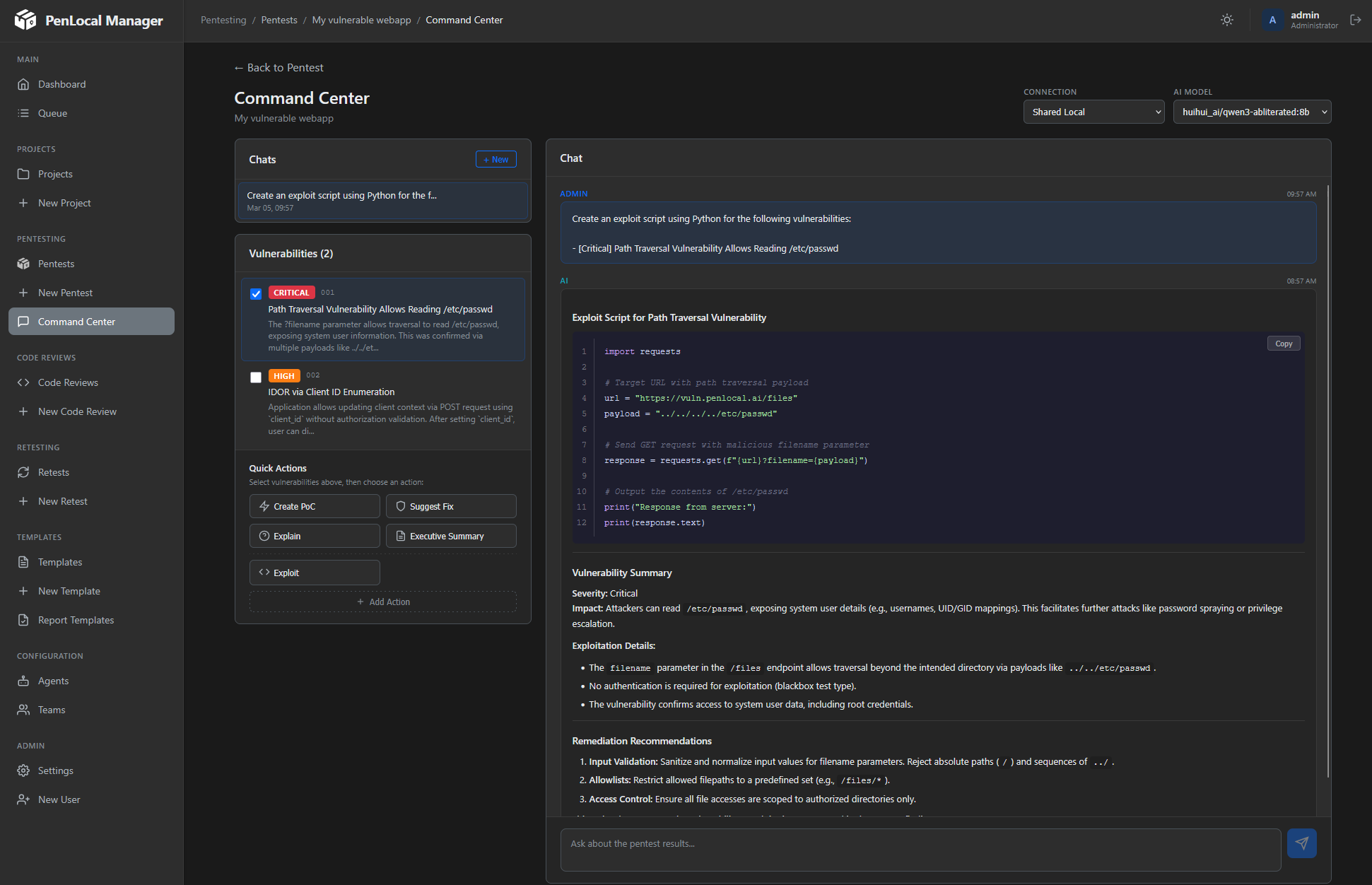
Task: Open the Pentests breadcrumb link
Action: pos(279,20)
